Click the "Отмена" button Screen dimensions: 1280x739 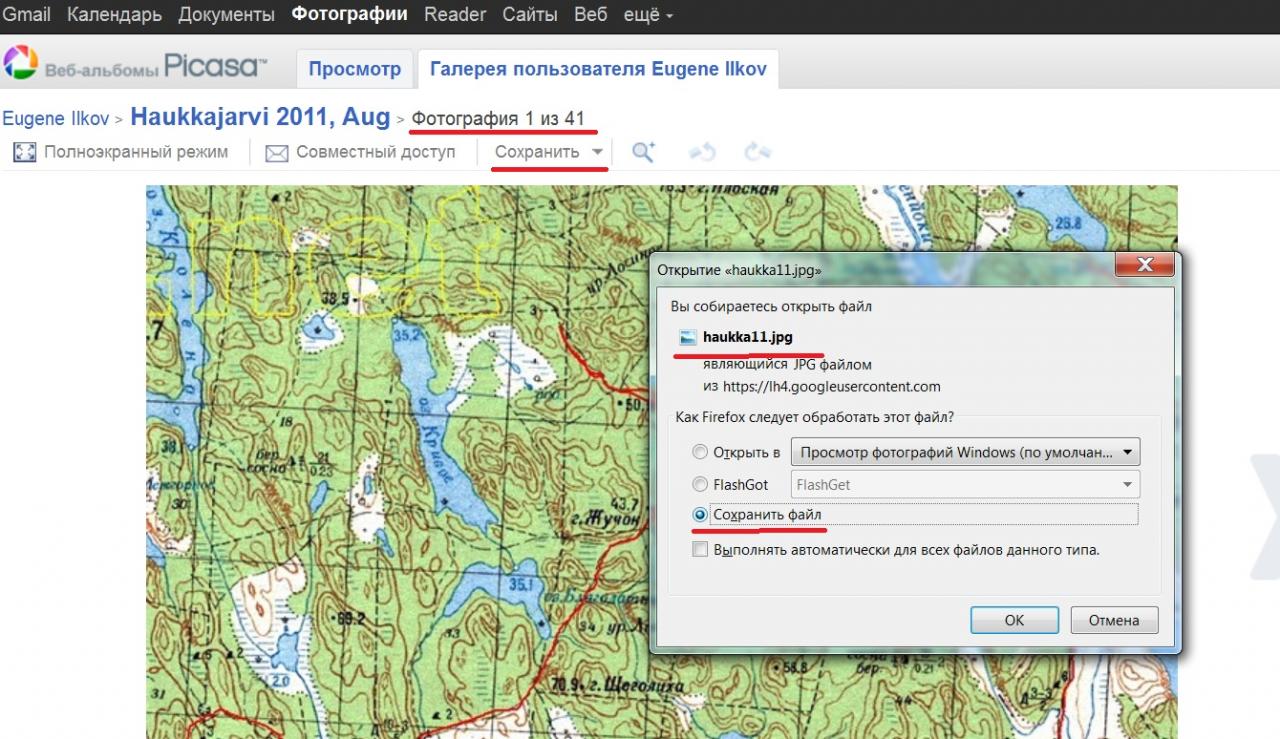[1113, 620]
